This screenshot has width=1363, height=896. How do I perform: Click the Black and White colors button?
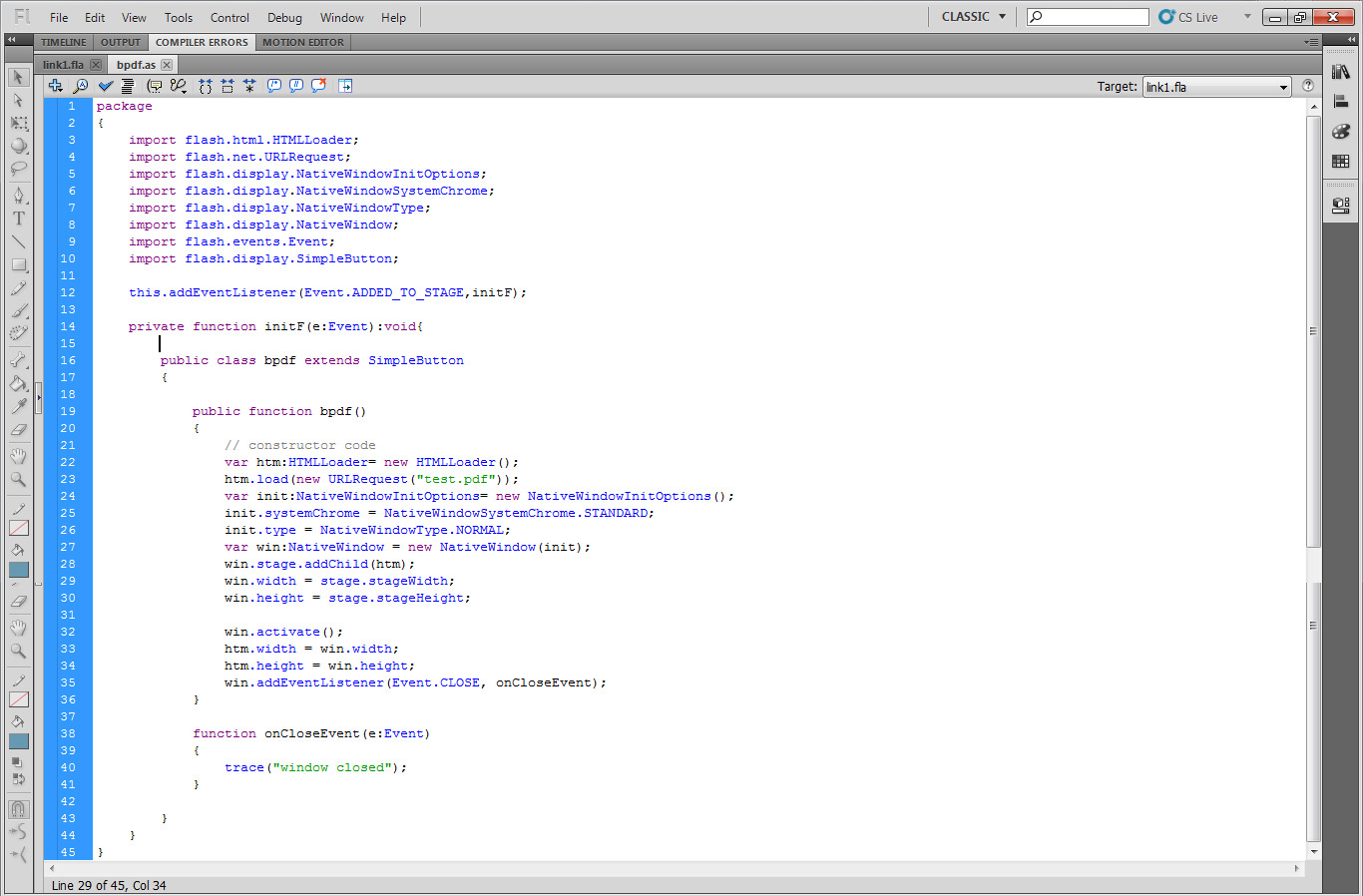pyautogui.click(x=16, y=762)
